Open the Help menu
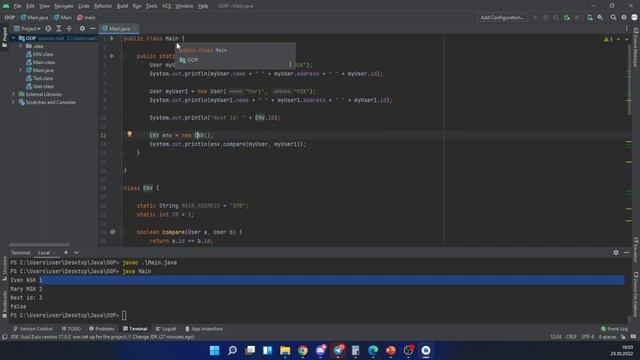Image resolution: width=640 pixels, height=360 pixels. [203, 6]
